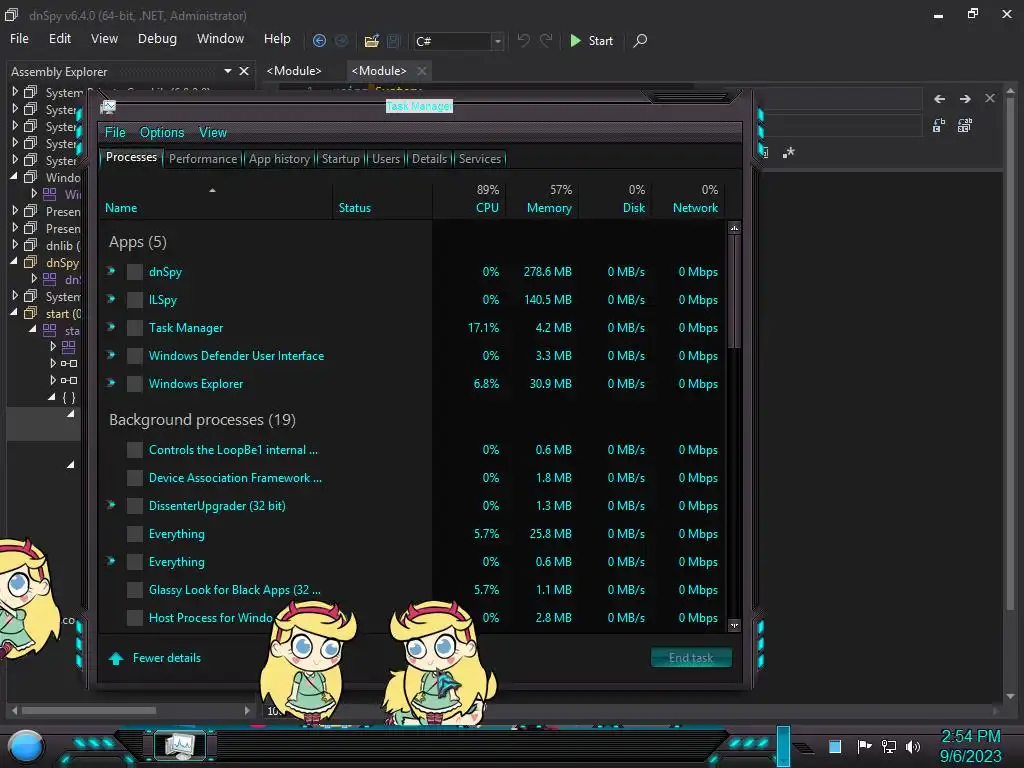Toggle the regular expression asterisk icon

[x=789, y=152]
